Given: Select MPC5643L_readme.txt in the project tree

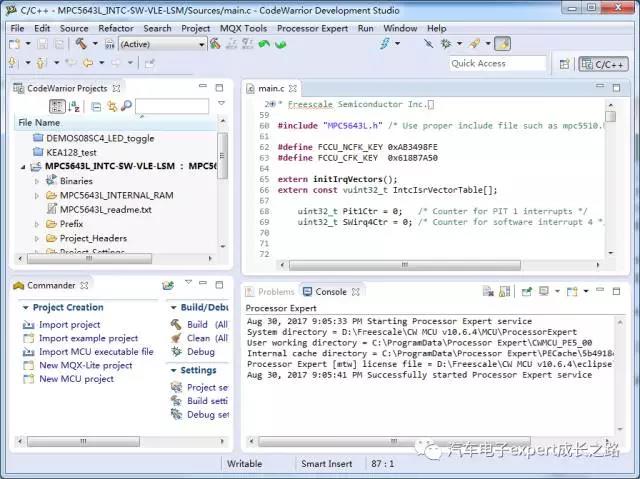Looking at the screenshot, I should coord(105,210).
